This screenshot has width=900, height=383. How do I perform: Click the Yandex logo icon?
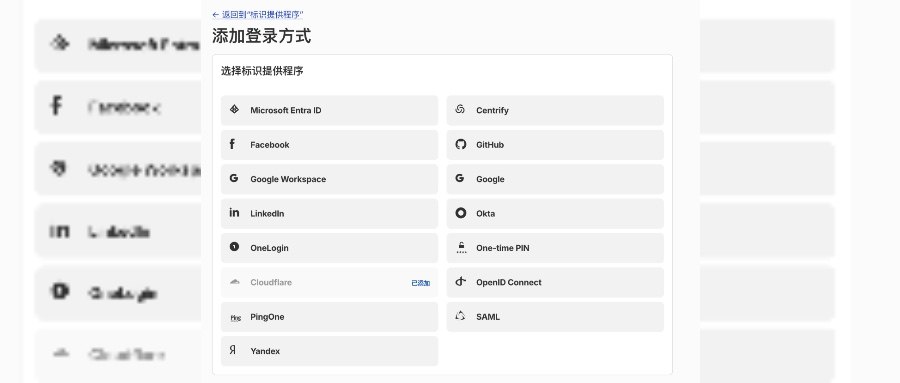[x=232, y=350]
